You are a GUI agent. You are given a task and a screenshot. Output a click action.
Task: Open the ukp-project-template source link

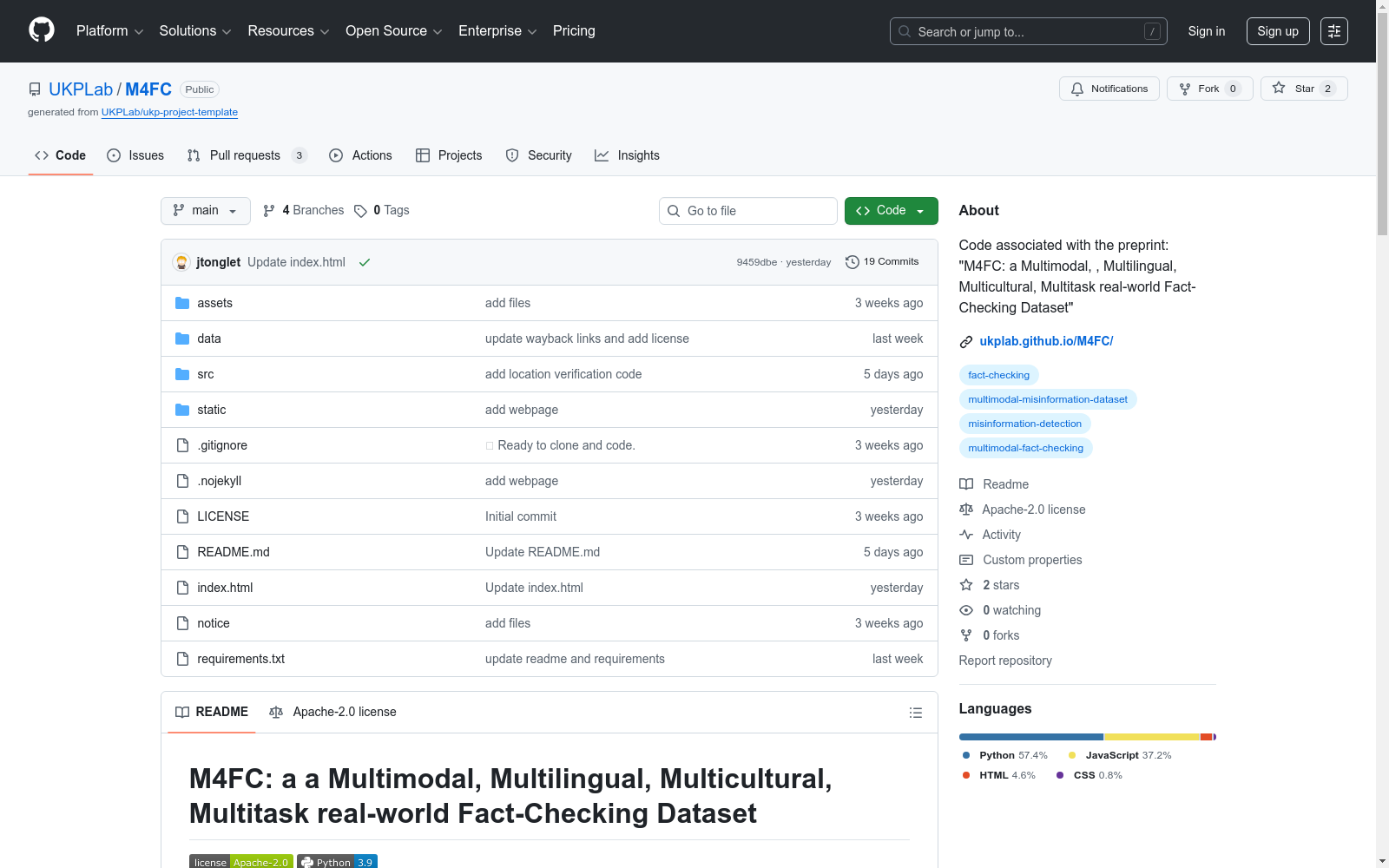tap(169, 112)
